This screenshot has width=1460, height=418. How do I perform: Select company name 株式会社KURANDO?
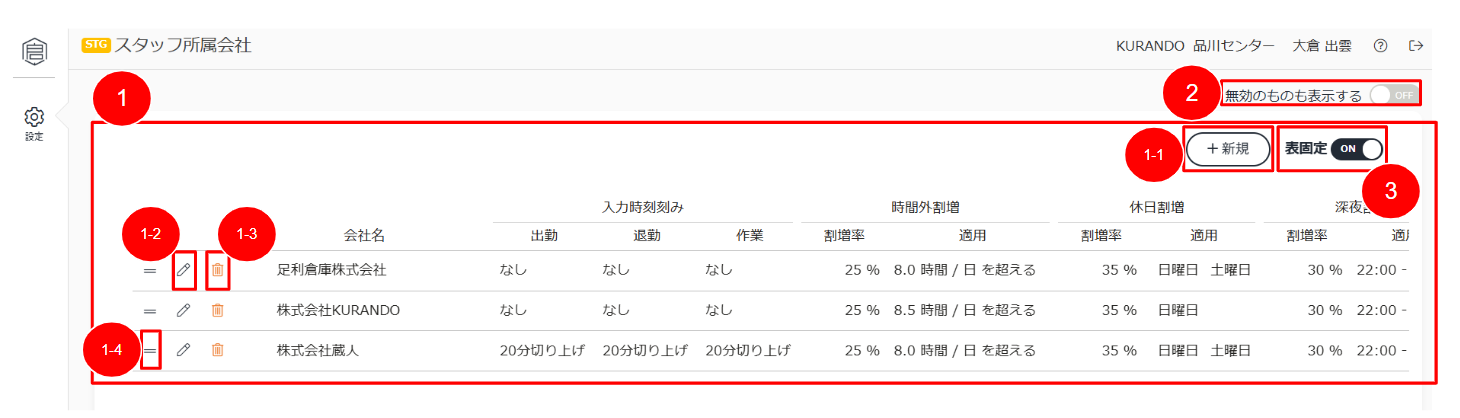pos(338,310)
